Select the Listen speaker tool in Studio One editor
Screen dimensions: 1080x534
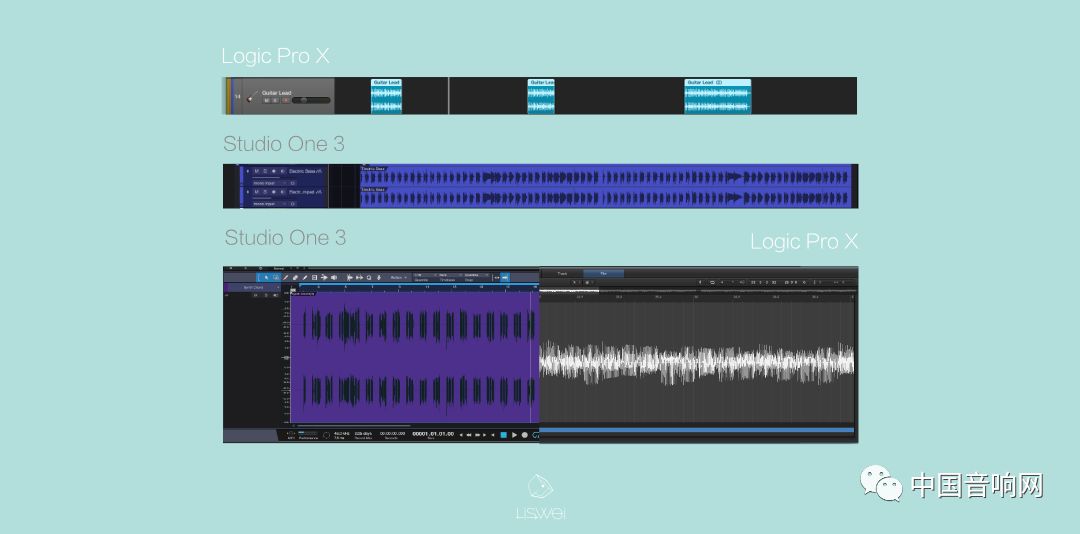coord(334,278)
